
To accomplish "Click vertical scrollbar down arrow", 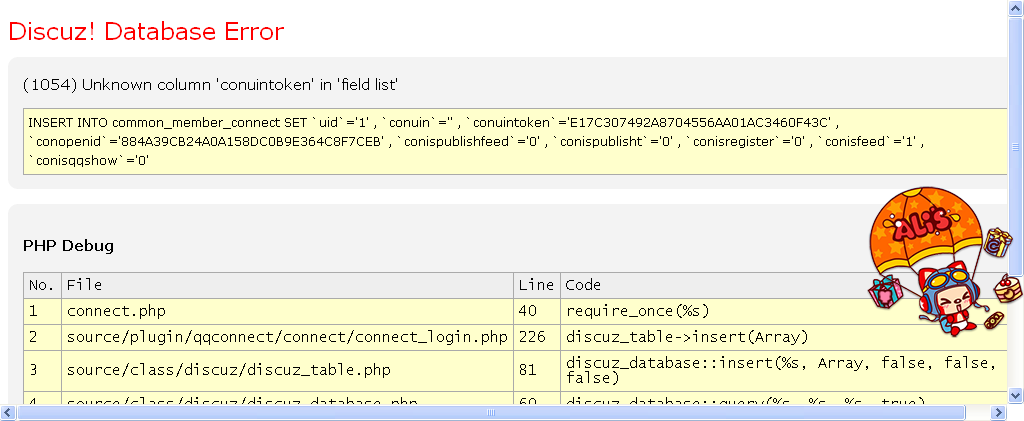I will pos(1016,397).
